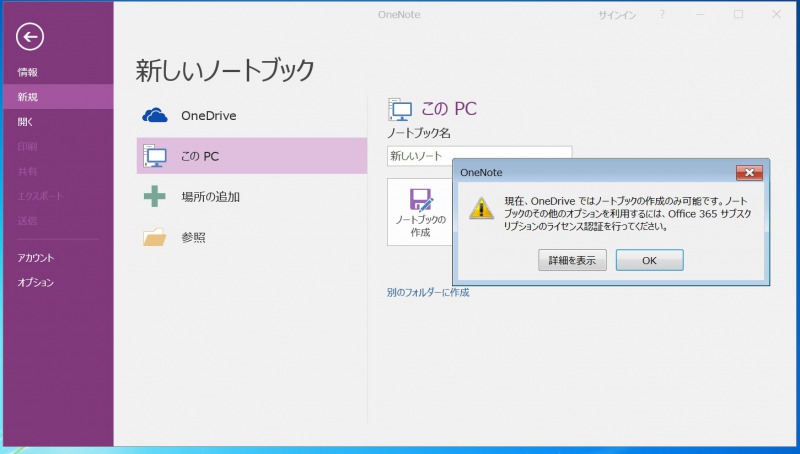Image resolution: width=800 pixels, height=454 pixels.
Task: Open help with the question mark
Action: (x=662, y=15)
